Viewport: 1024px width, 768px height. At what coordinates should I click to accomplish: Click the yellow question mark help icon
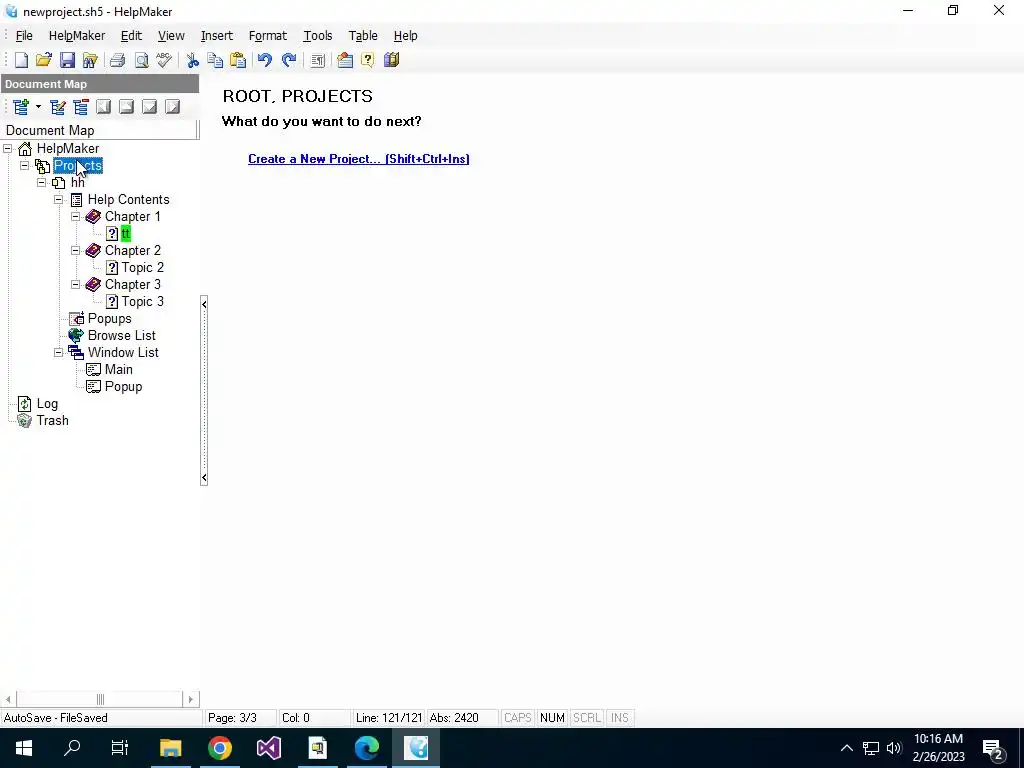click(368, 60)
